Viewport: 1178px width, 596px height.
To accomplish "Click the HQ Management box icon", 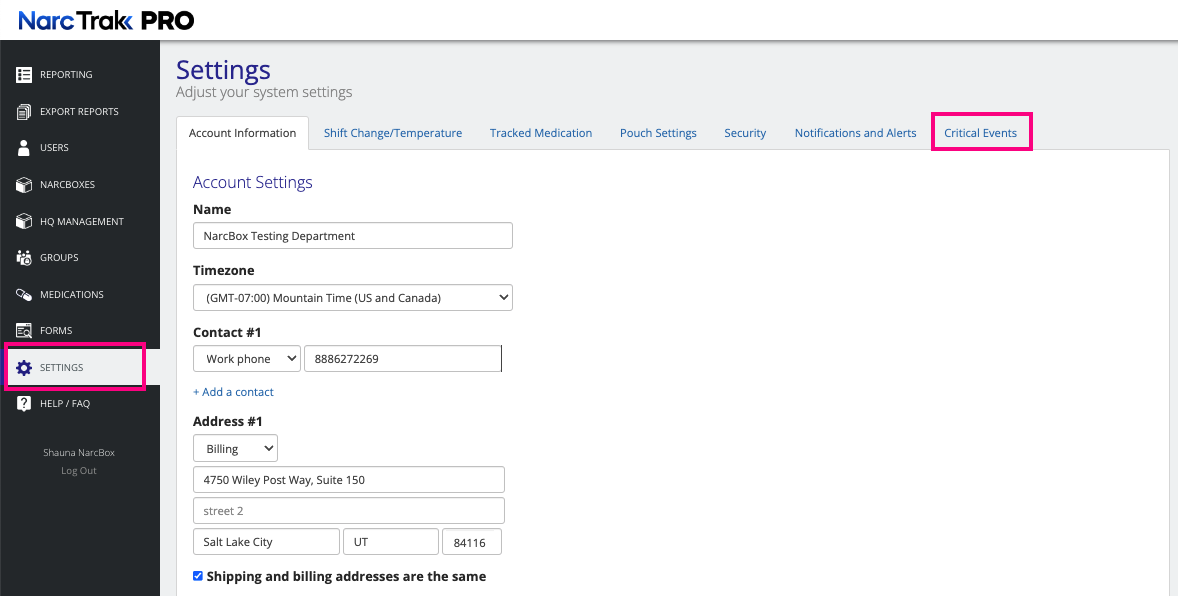I will point(24,221).
